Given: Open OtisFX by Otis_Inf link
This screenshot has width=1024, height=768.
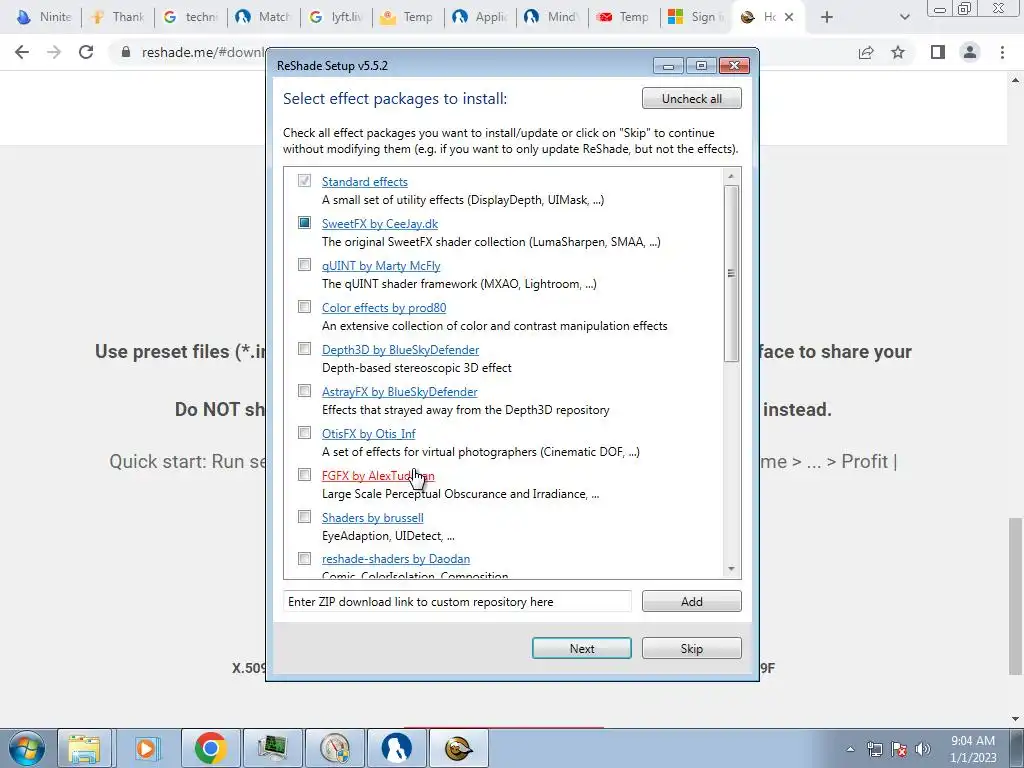Looking at the screenshot, I should click(x=368, y=434).
